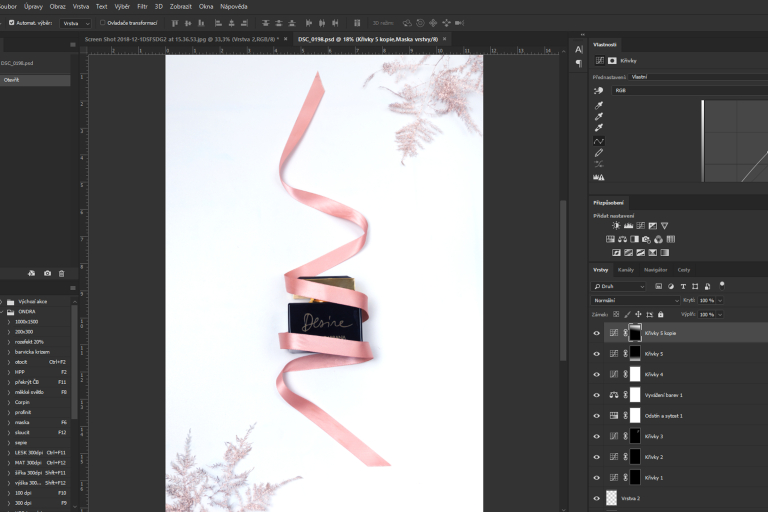Click the Křivky 5 kopie mask thumbnail
The height and width of the screenshot is (512, 768).
[x=634, y=333]
